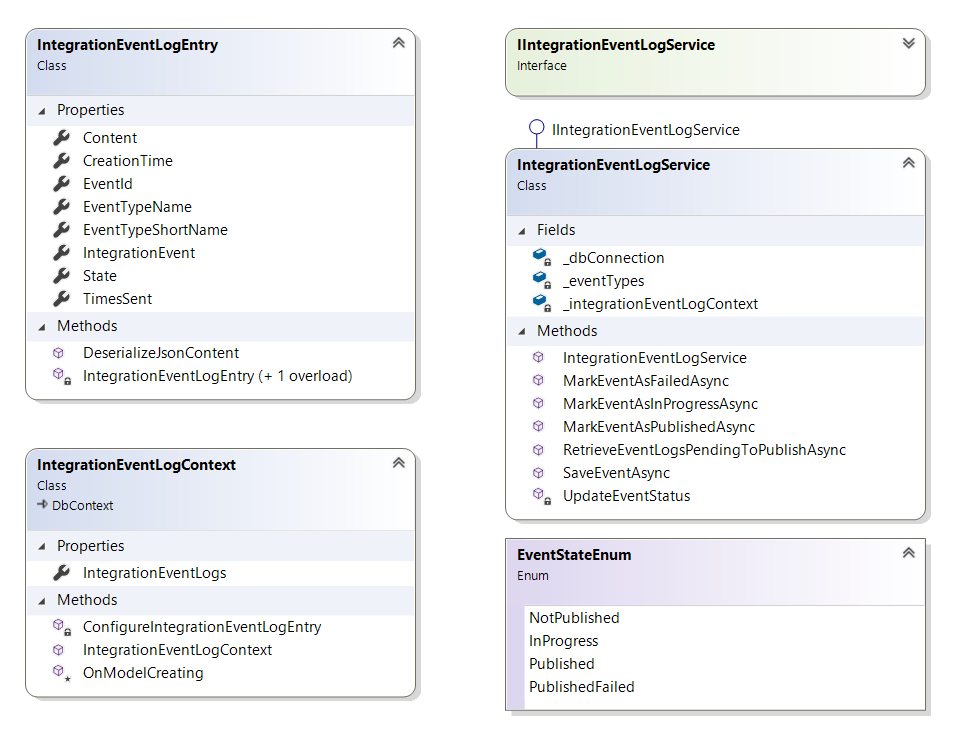
Task: Click the cube icon next to DeserializeJsonContent
Action: pos(59,353)
